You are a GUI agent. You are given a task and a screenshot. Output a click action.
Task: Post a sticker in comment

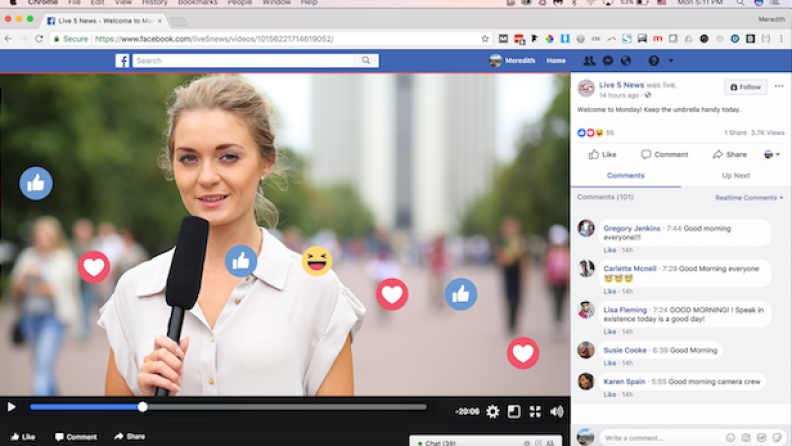(777, 437)
